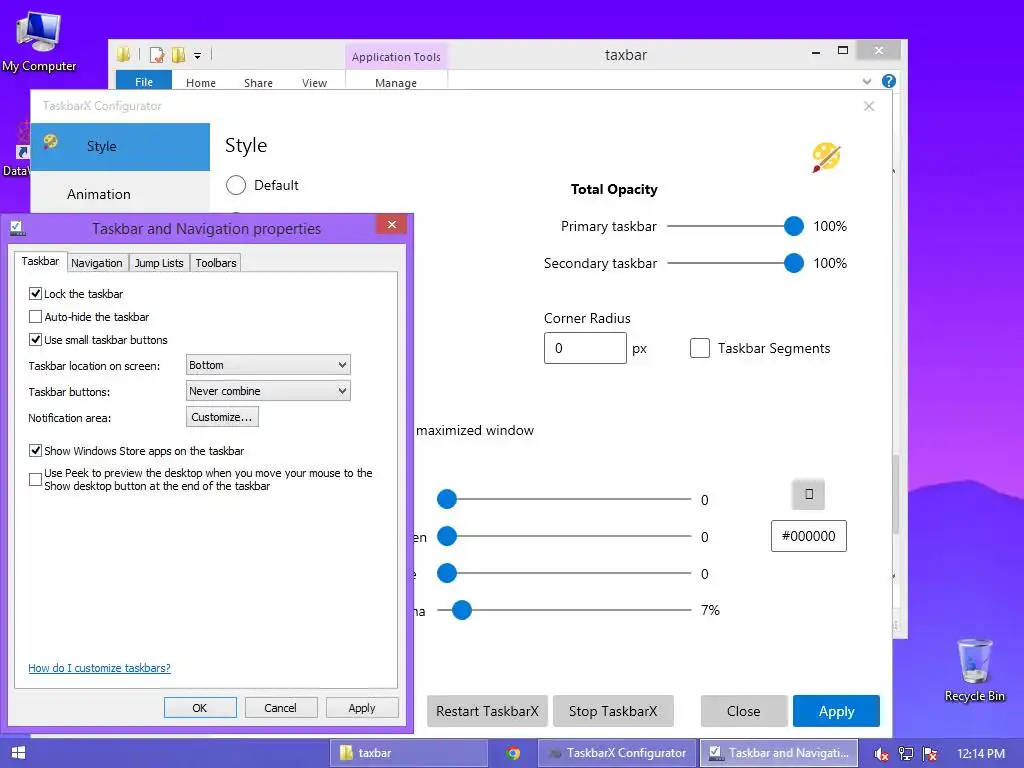Image resolution: width=1024 pixels, height=768 pixels.
Task: Click Restart TaskbarX button
Action: pos(487,711)
